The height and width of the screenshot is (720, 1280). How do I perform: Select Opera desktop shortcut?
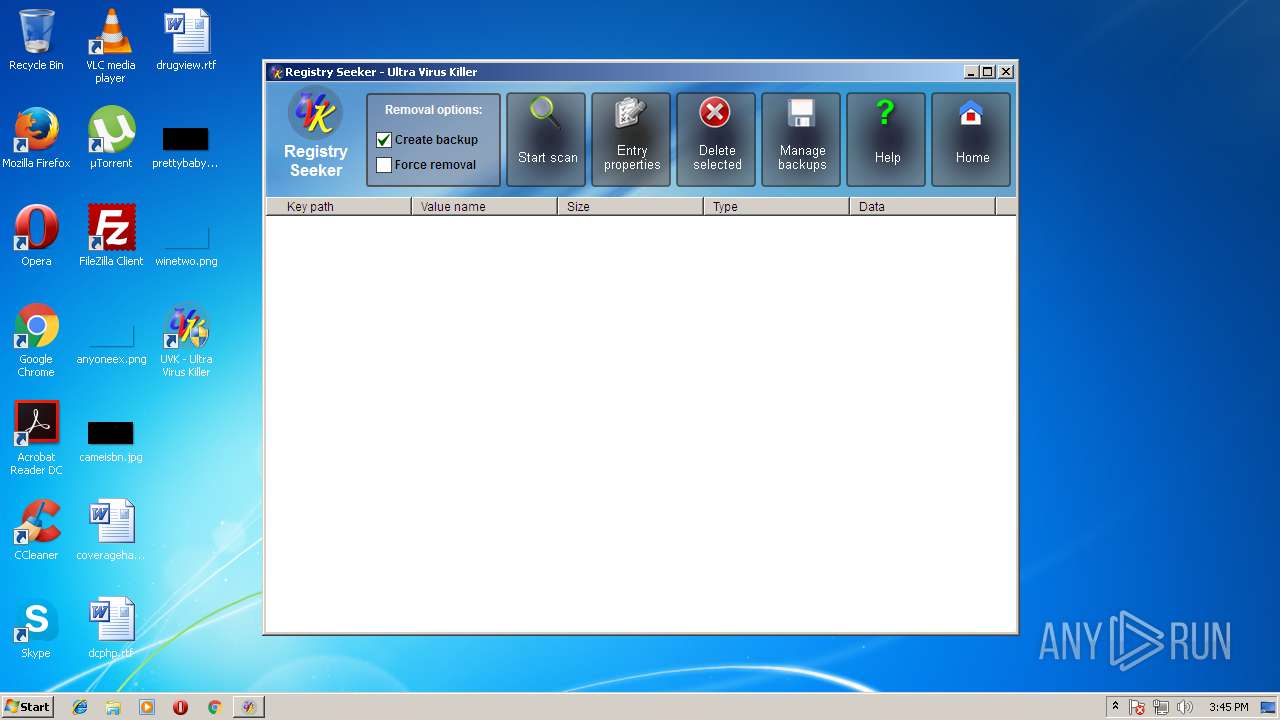[x=36, y=236]
